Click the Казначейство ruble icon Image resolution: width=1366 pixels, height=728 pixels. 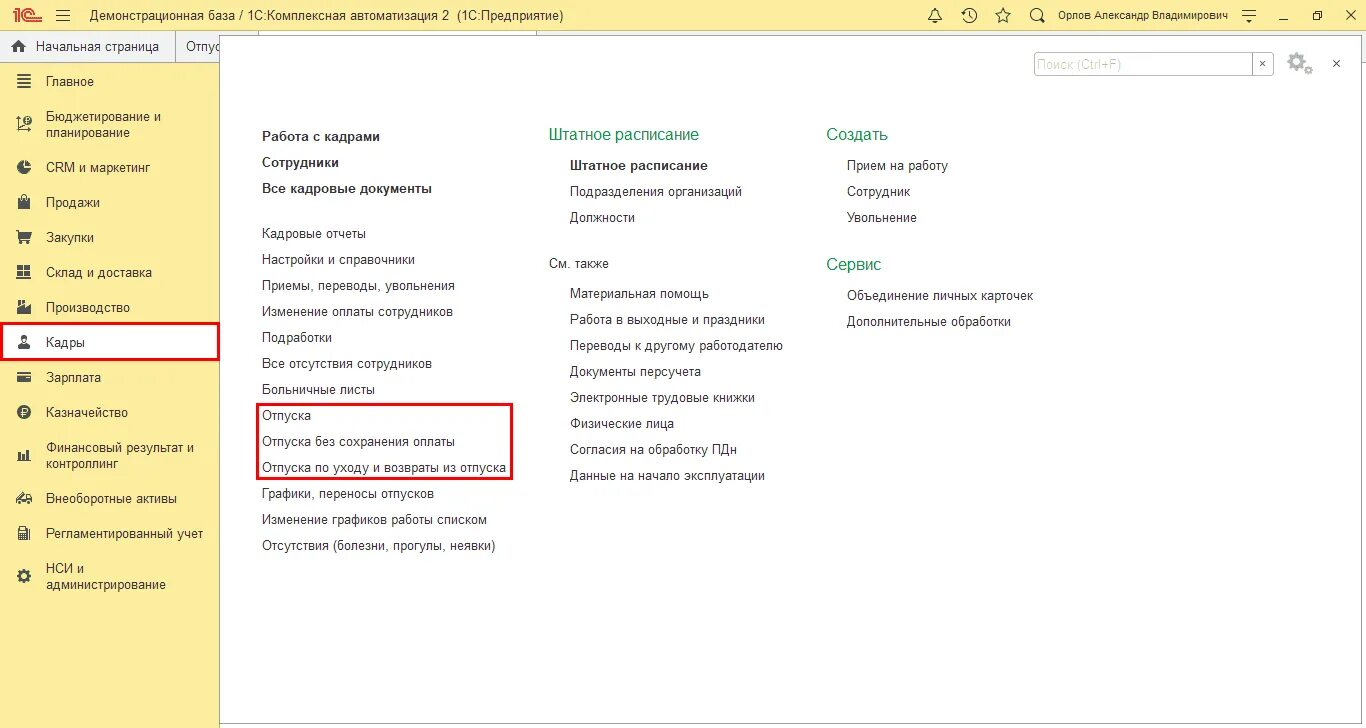point(25,412)
